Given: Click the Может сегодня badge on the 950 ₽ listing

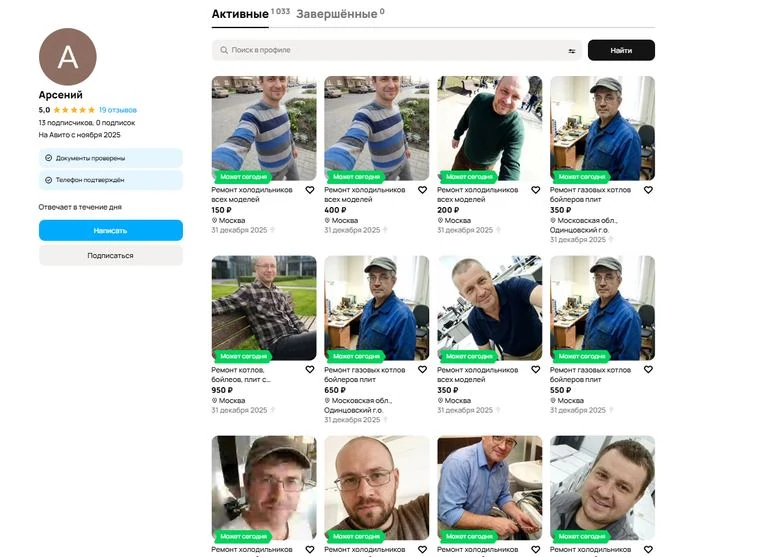Looking at the screenshot, I should point(243,356).
